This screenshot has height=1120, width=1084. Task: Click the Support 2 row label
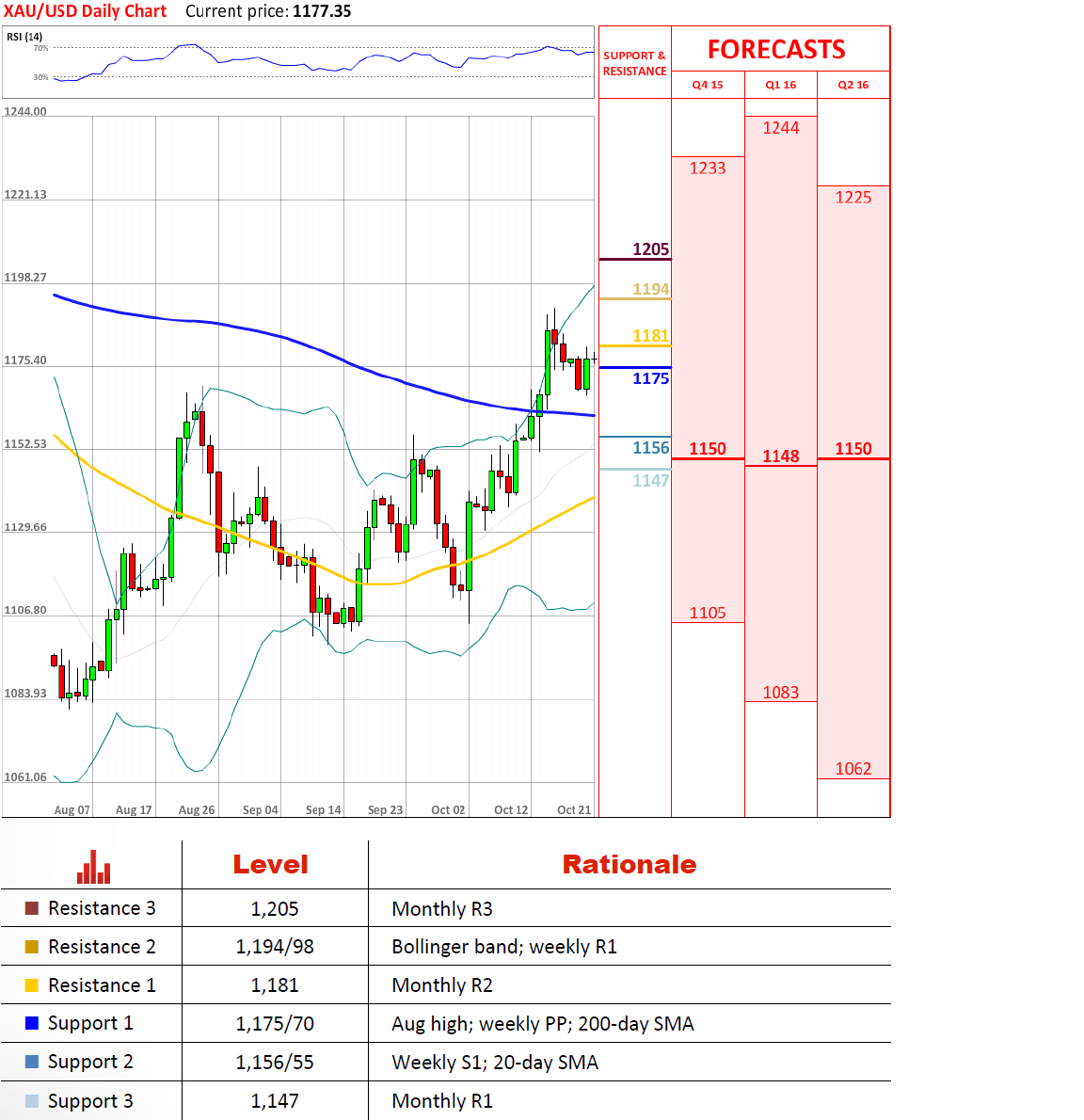point(90,1063)
